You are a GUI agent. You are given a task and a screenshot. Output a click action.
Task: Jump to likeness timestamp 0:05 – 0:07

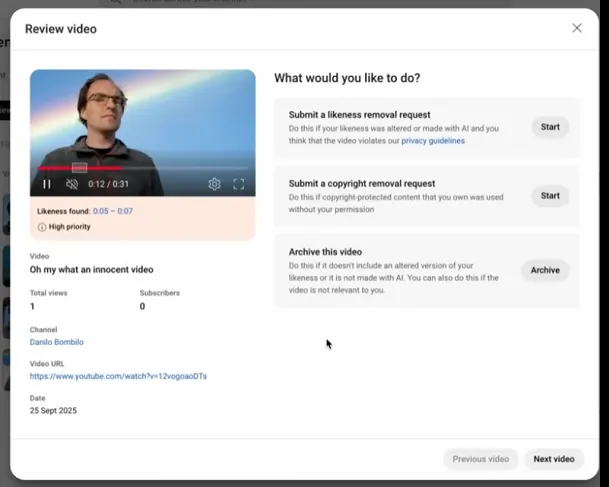[x=112, y=211]
